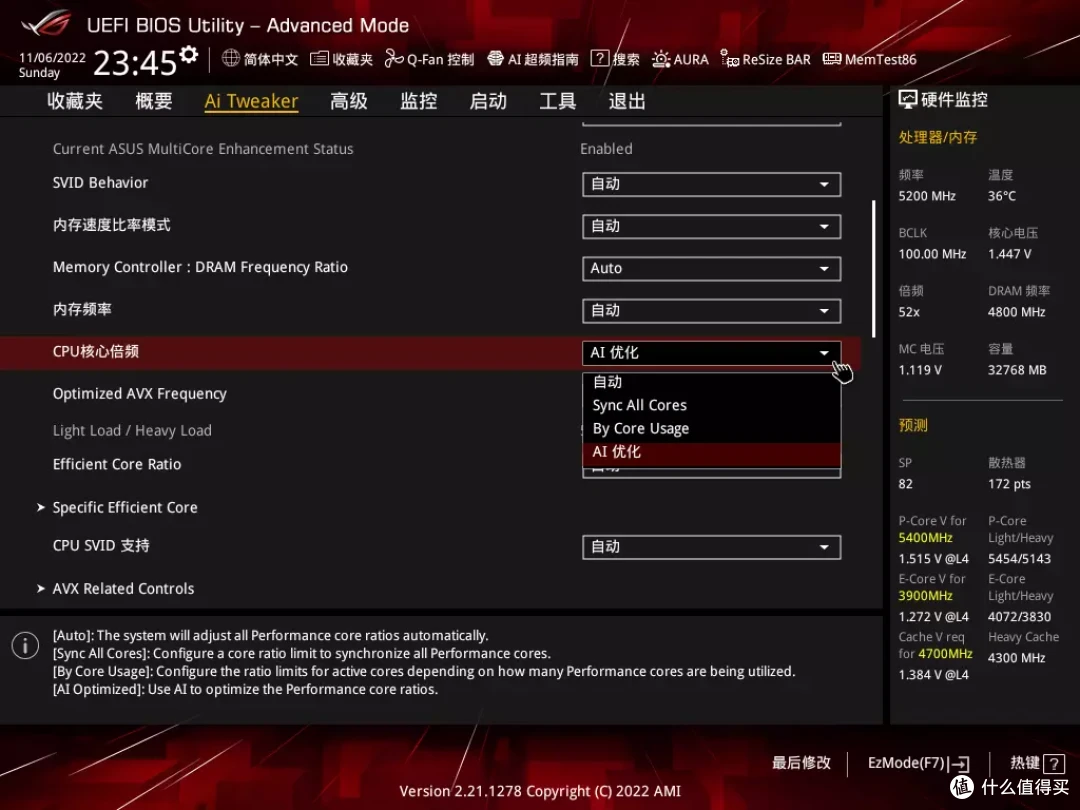
Task: Click 热键 hotkeys button
Action: 1024,762
